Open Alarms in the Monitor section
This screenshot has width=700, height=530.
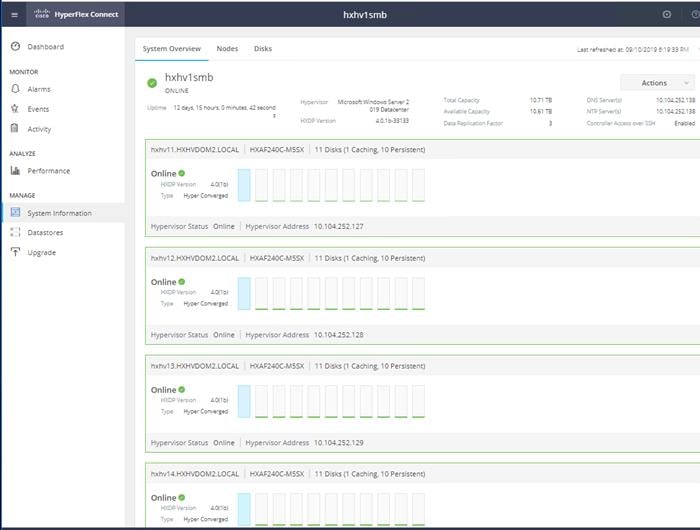pyautogui.click(x=39, y=89)
